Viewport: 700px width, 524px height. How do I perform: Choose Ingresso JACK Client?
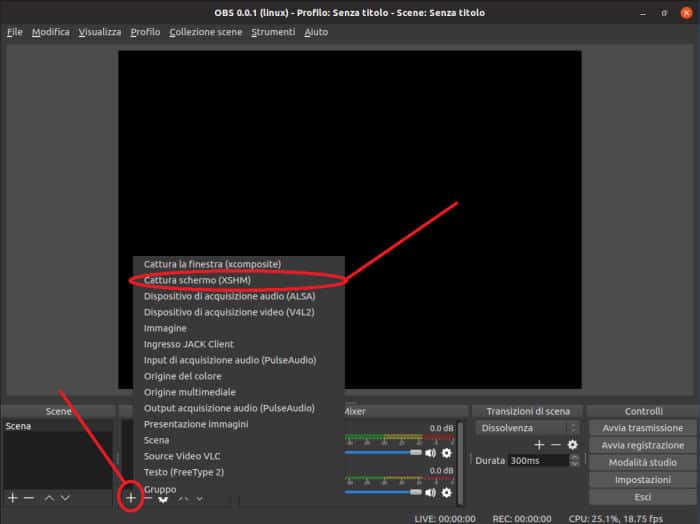click(x=239, y=344)
